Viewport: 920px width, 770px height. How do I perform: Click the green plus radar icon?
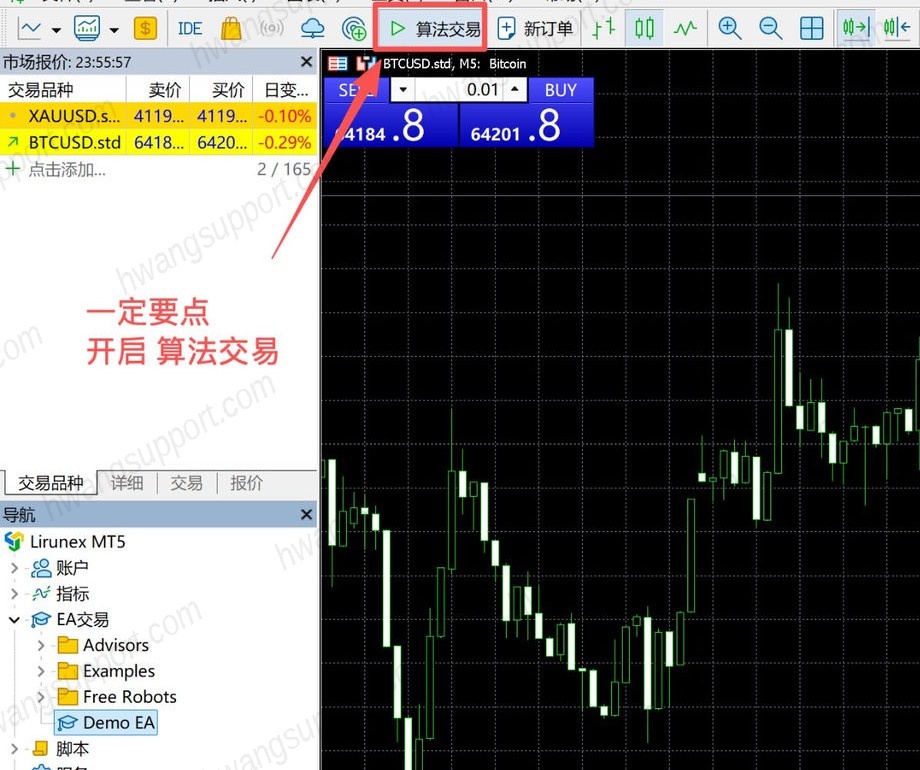pos(354,28)
